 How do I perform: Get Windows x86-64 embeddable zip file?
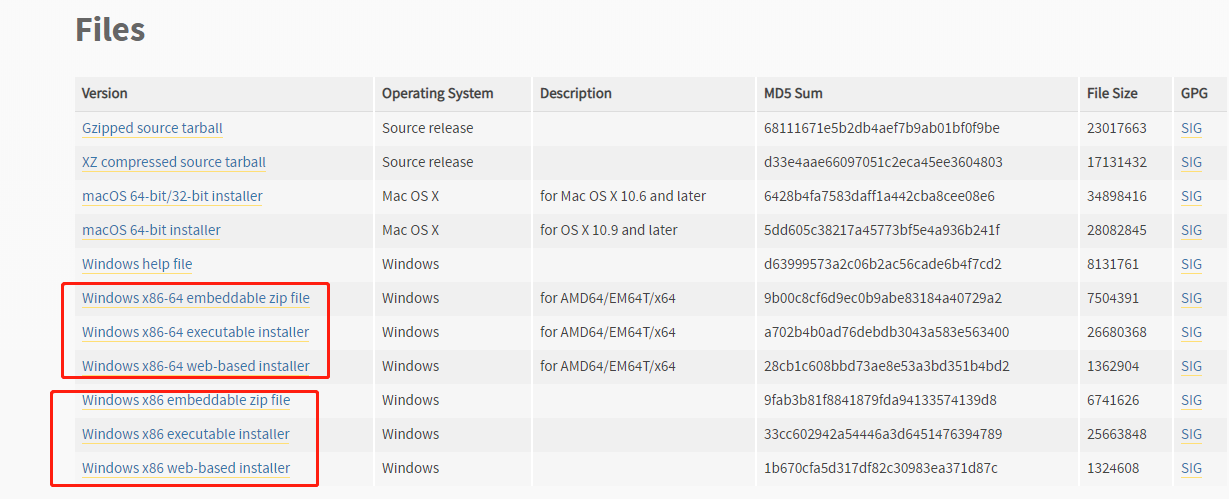tap(196, 298)
